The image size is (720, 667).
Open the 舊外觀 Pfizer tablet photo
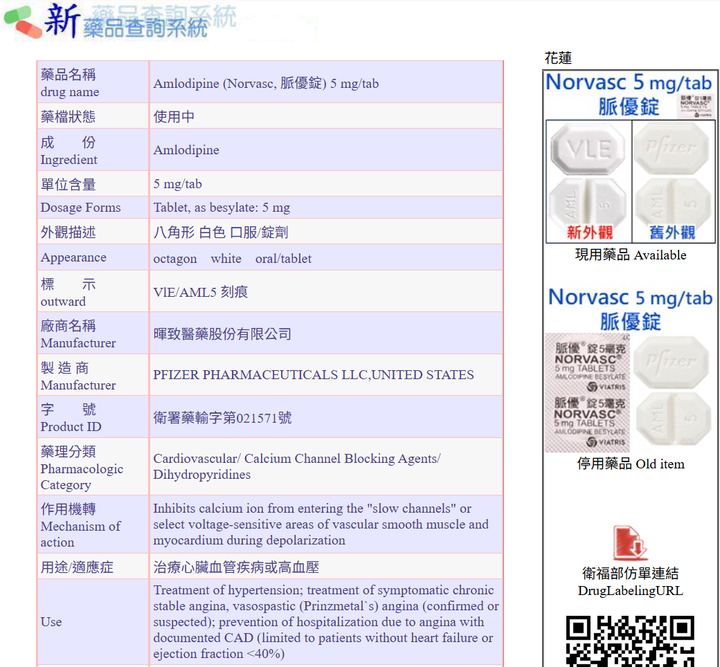[674, 181]
